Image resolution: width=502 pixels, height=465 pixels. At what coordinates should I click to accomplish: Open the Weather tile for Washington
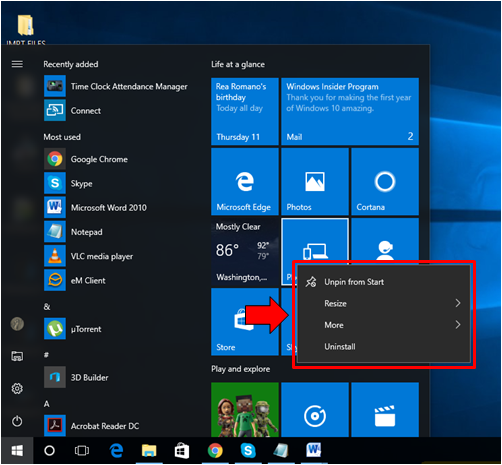click(245, 252)
